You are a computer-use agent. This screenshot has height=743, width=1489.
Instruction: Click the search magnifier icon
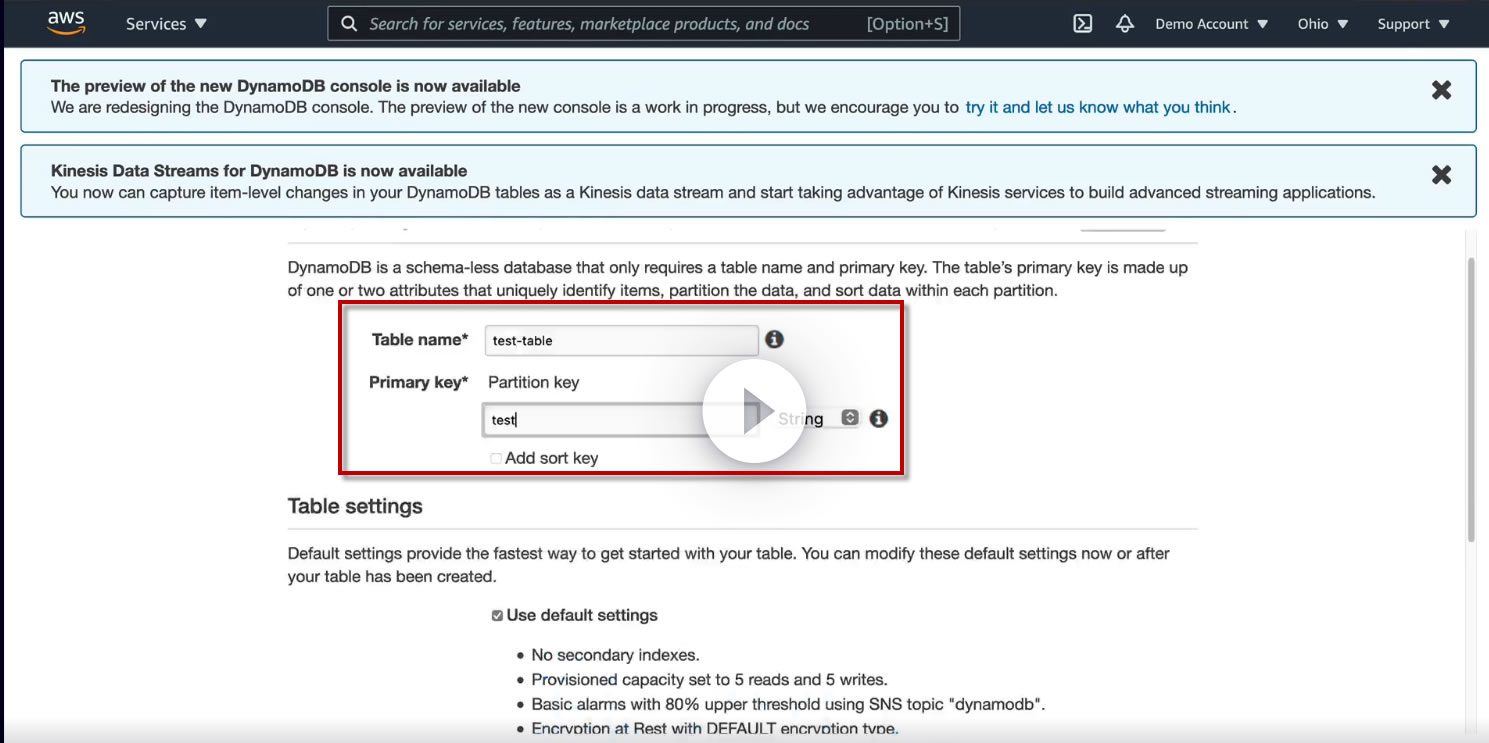349,24
